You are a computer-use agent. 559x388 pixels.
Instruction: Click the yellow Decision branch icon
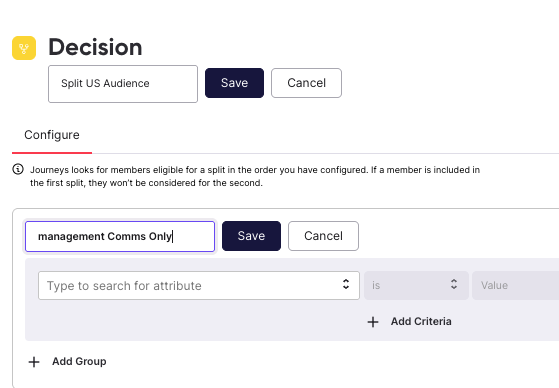24,48
